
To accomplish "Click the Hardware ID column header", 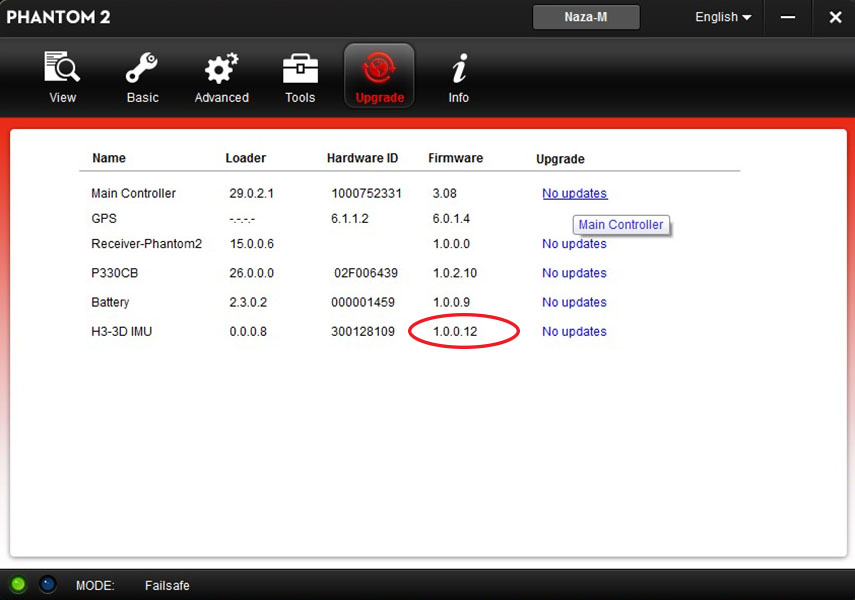I will click(362, 158).
